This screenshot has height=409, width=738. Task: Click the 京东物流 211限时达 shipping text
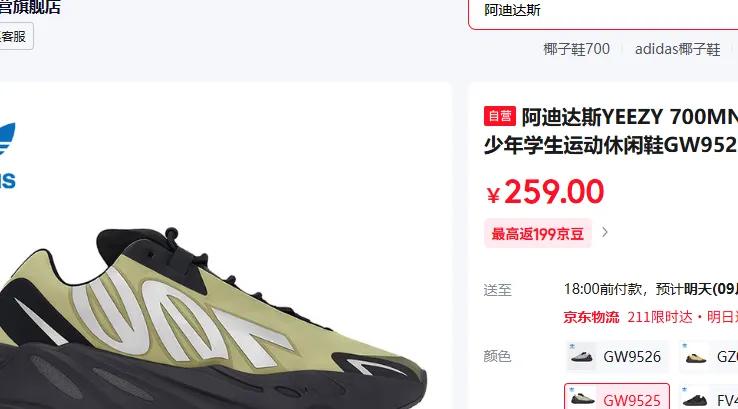pyautogui.click(x=651, y=317)
